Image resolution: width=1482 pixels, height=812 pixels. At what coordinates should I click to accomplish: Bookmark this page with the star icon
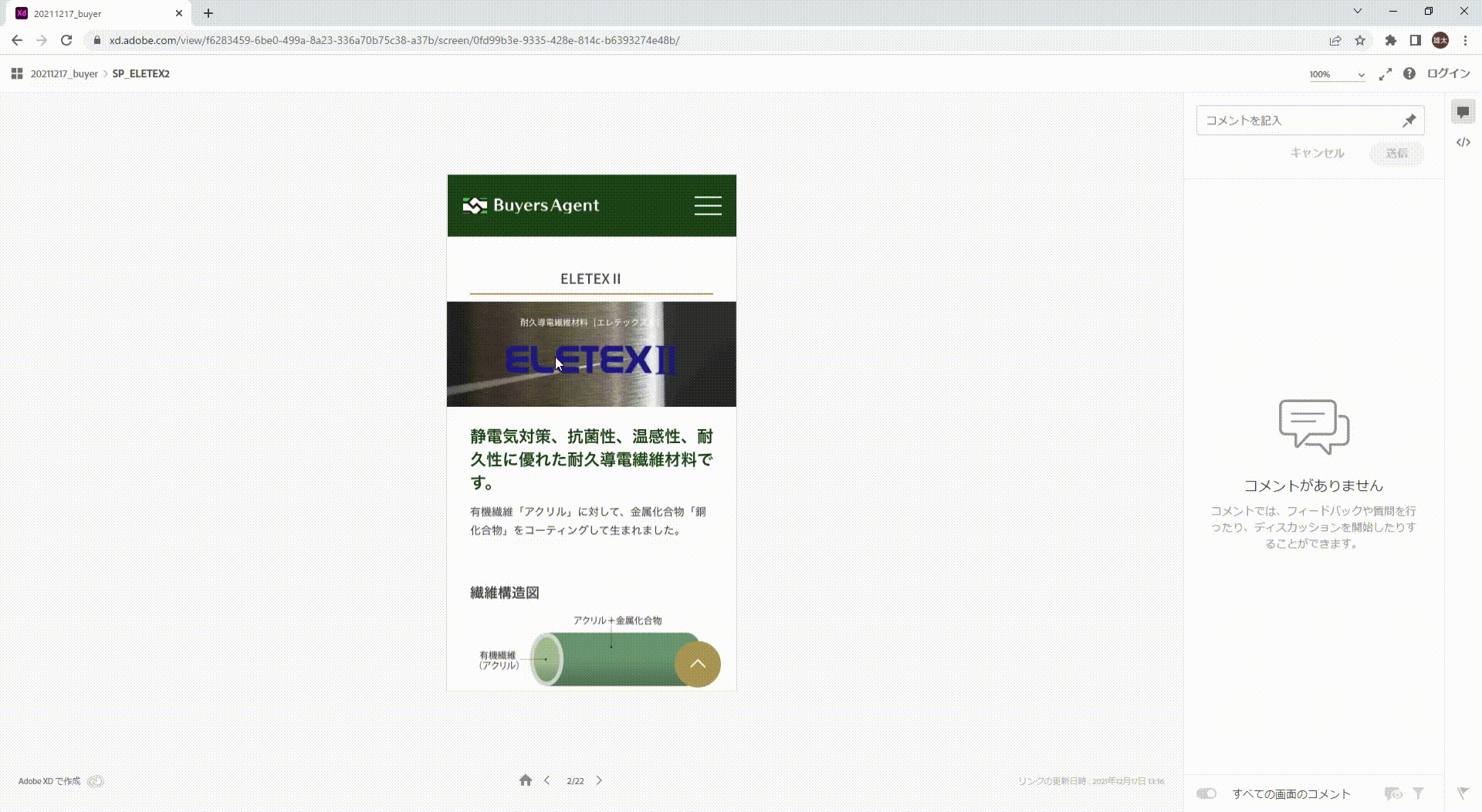[x=1360, y=40]
